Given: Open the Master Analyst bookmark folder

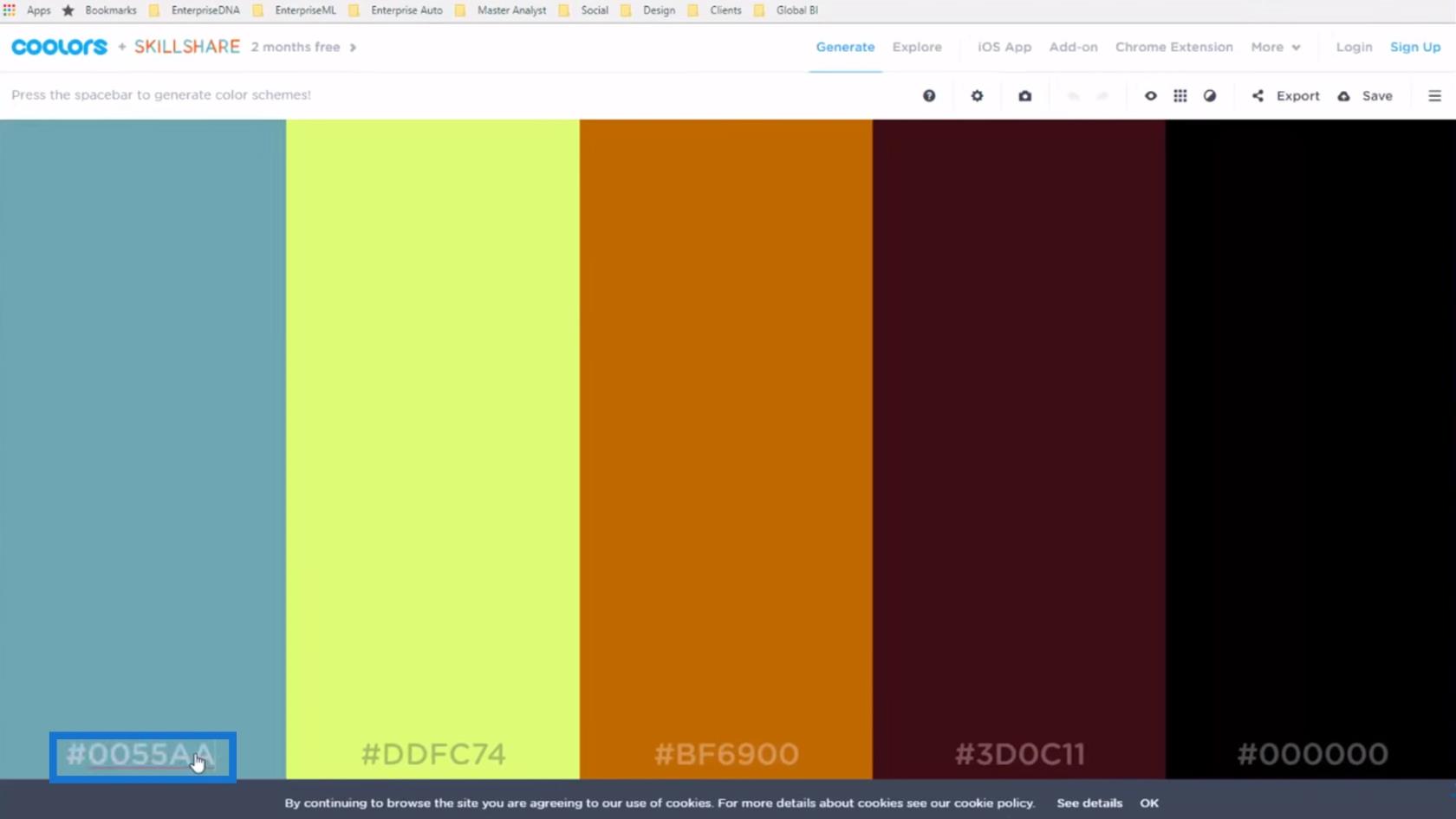Looking at the screenshot, I should [501, 10].
